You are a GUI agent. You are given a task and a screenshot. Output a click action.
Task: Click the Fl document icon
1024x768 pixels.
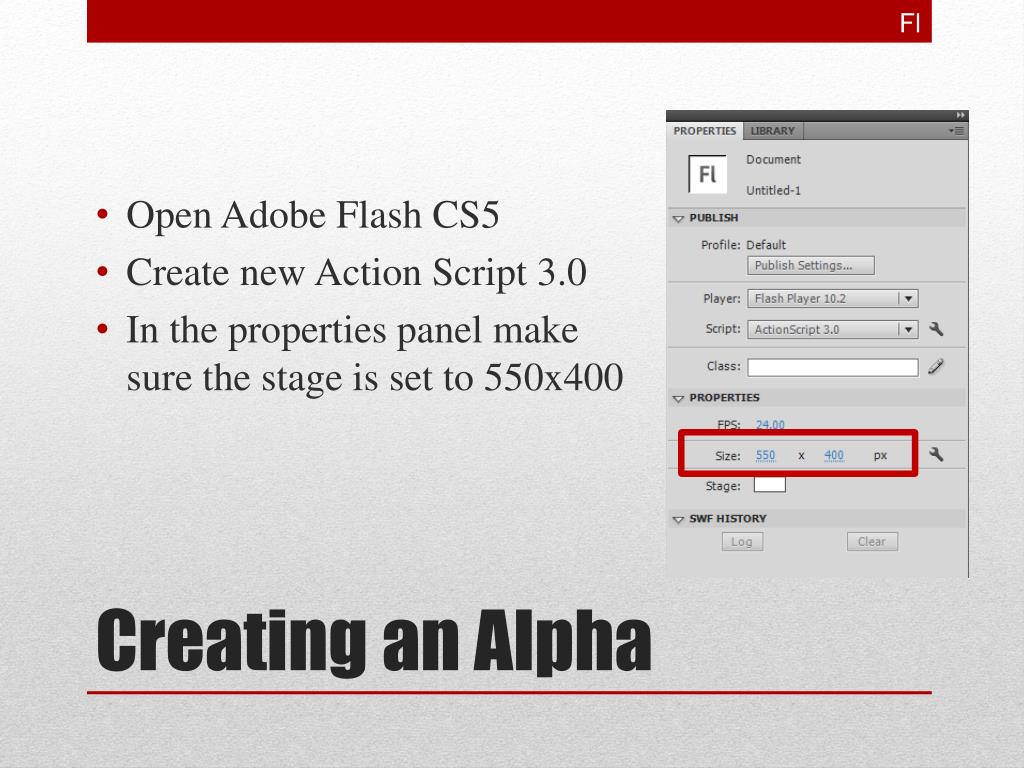(707, 174)
